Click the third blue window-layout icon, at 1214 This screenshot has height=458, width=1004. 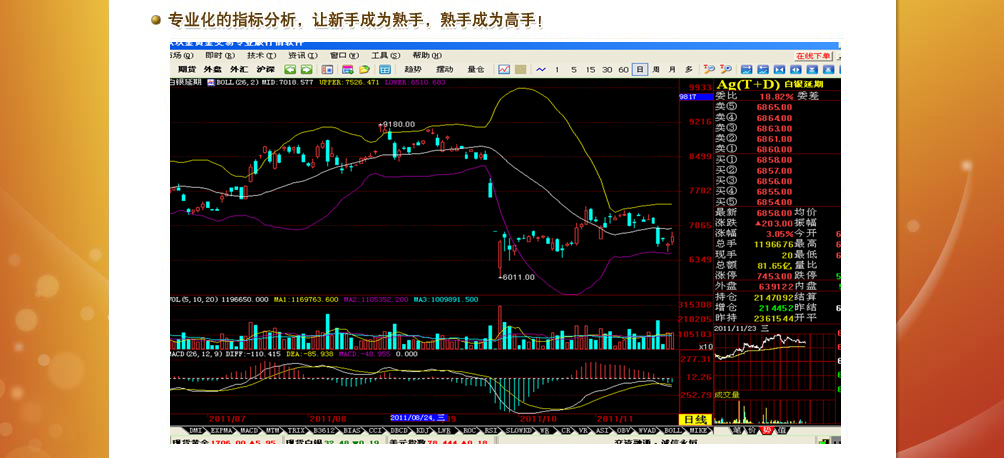780,69
